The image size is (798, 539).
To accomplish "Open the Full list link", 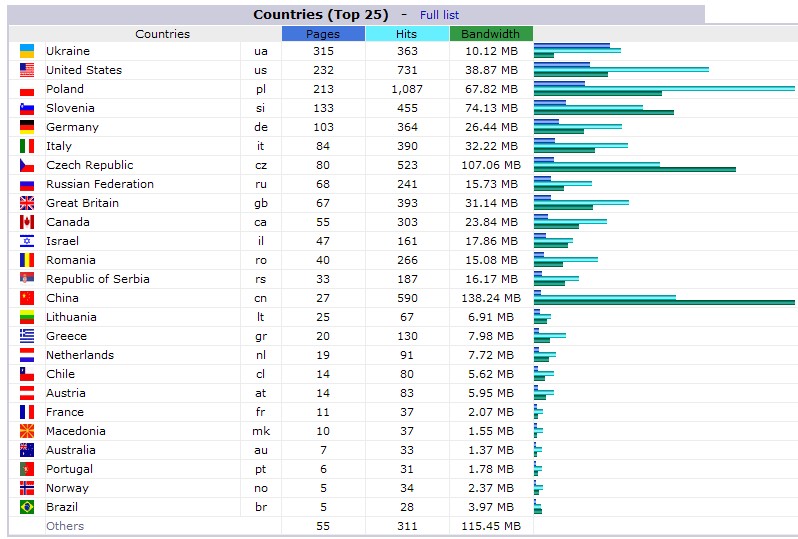I will click(439, 15).
